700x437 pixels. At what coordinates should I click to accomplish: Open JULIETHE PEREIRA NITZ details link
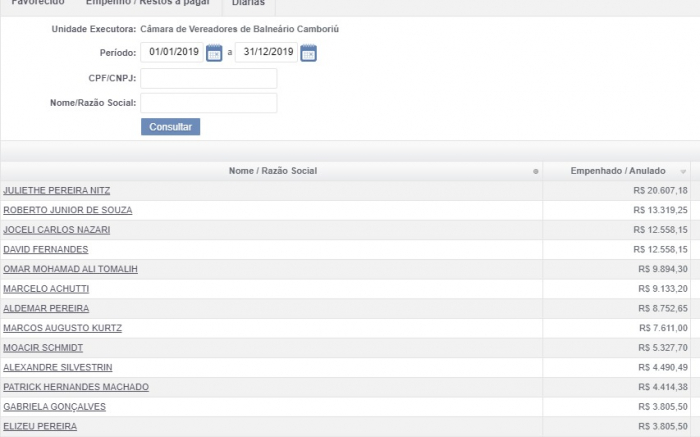(57, 190)
